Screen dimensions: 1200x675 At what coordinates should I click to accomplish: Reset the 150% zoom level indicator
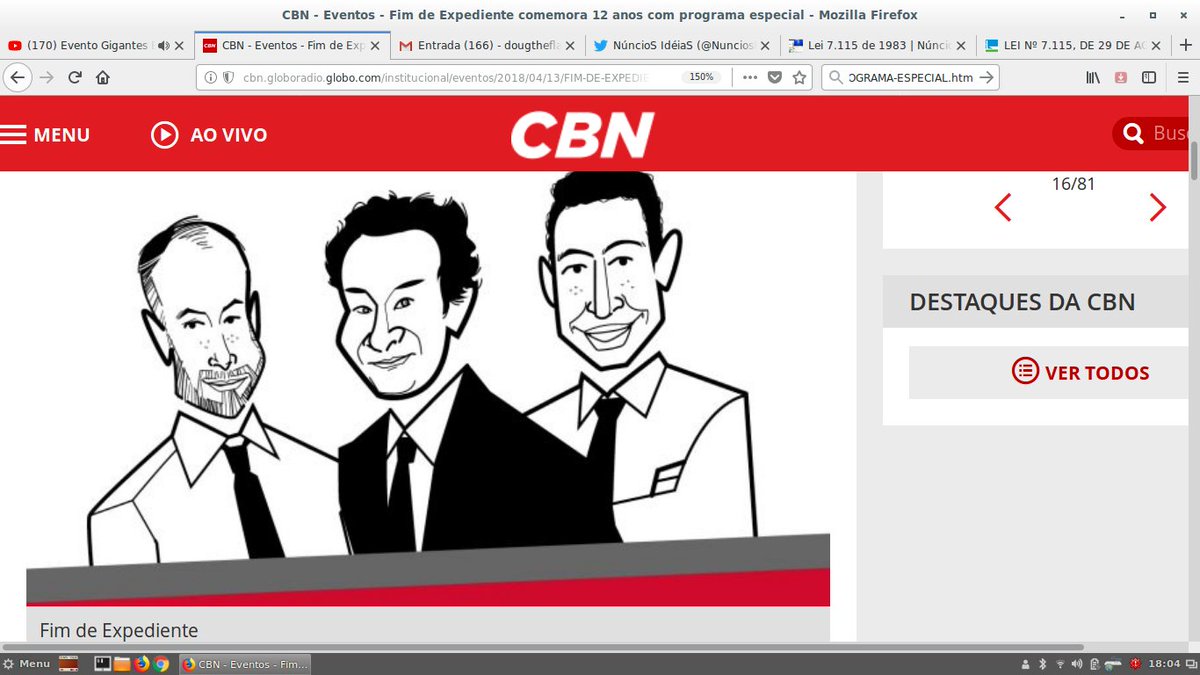pyautogui.click(x=702, y=77)
